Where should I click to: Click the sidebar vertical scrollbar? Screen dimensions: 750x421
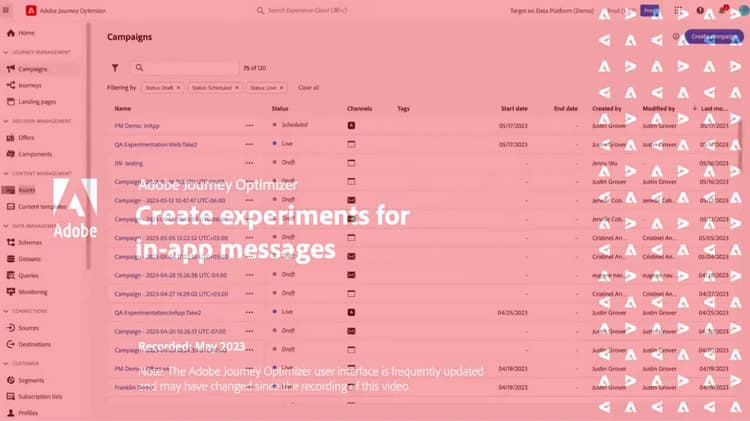(x=88, y=146)
